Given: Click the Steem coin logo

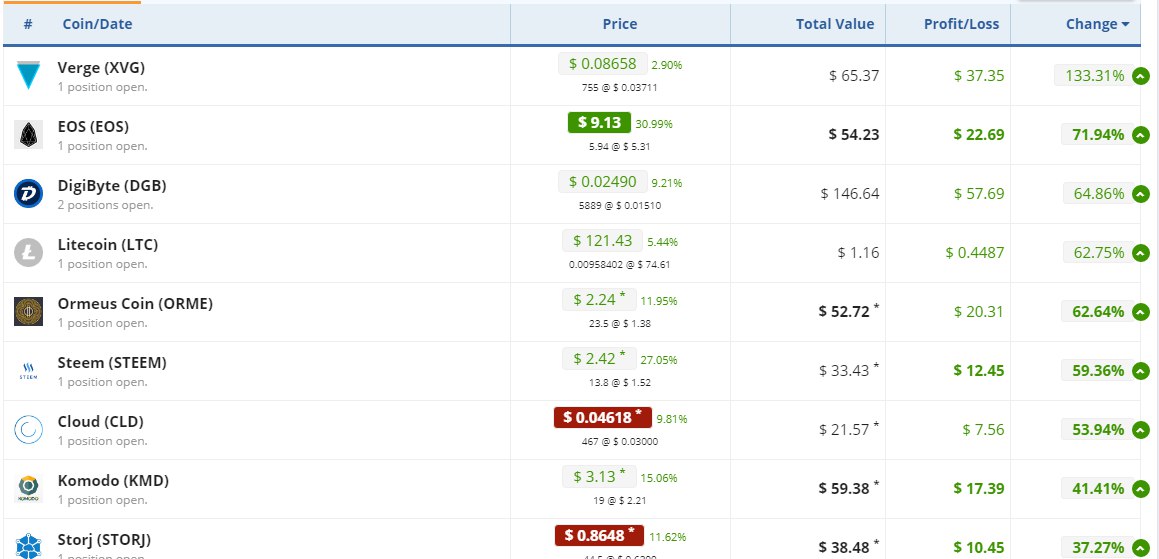Looking at the screenshot, I should 28,371.
